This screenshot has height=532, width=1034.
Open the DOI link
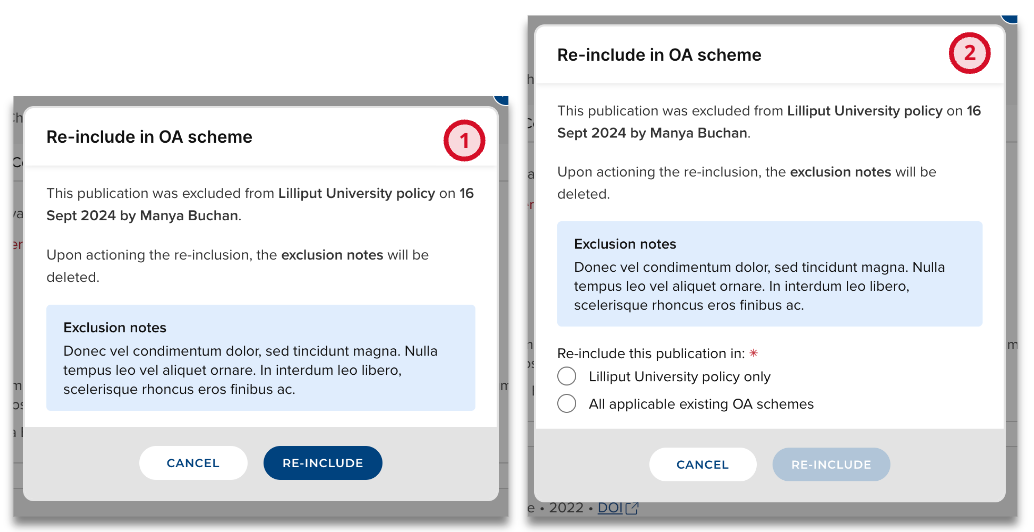coord(609,508)
